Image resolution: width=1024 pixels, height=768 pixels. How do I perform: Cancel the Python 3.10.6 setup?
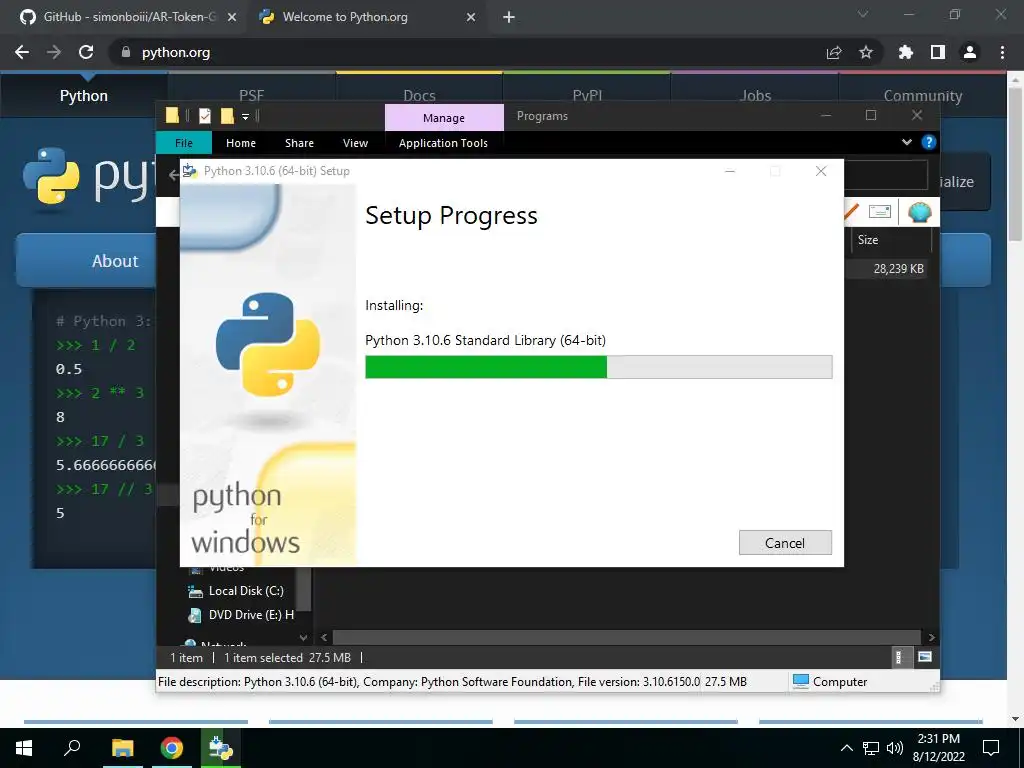[x=785, y=543]
